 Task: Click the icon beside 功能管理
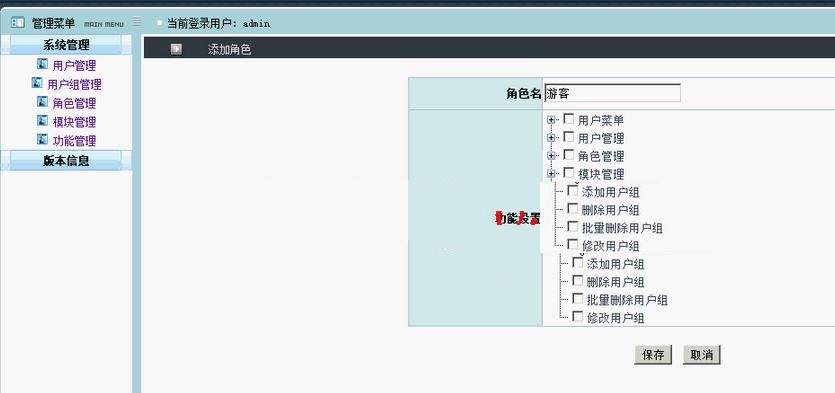point(43,140)
